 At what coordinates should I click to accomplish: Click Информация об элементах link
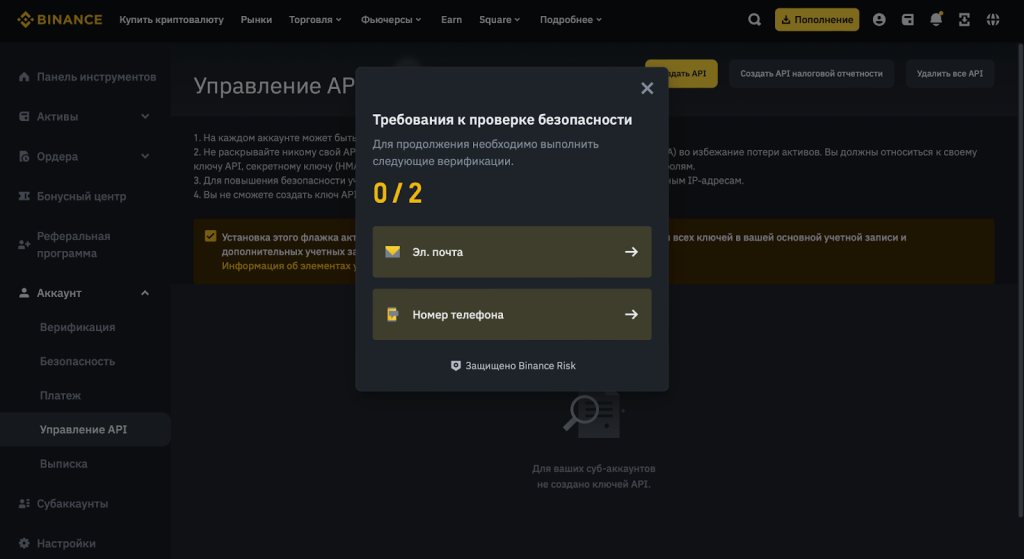(x=289, y=266)
